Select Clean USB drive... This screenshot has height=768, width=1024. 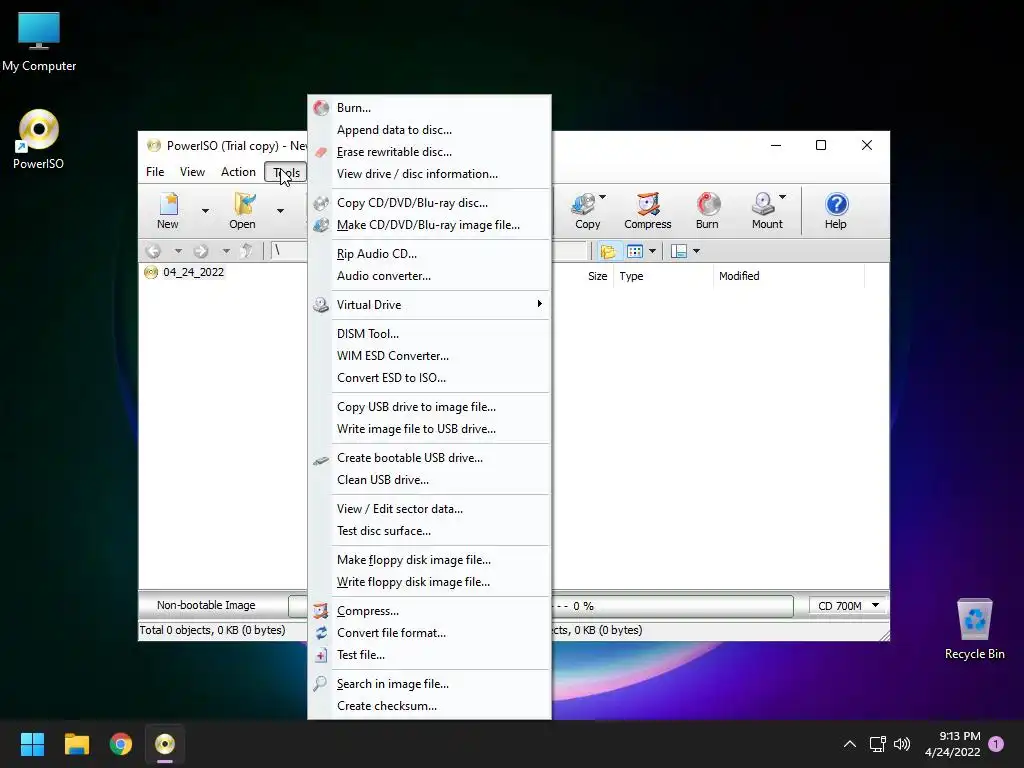tap(429, 480)
